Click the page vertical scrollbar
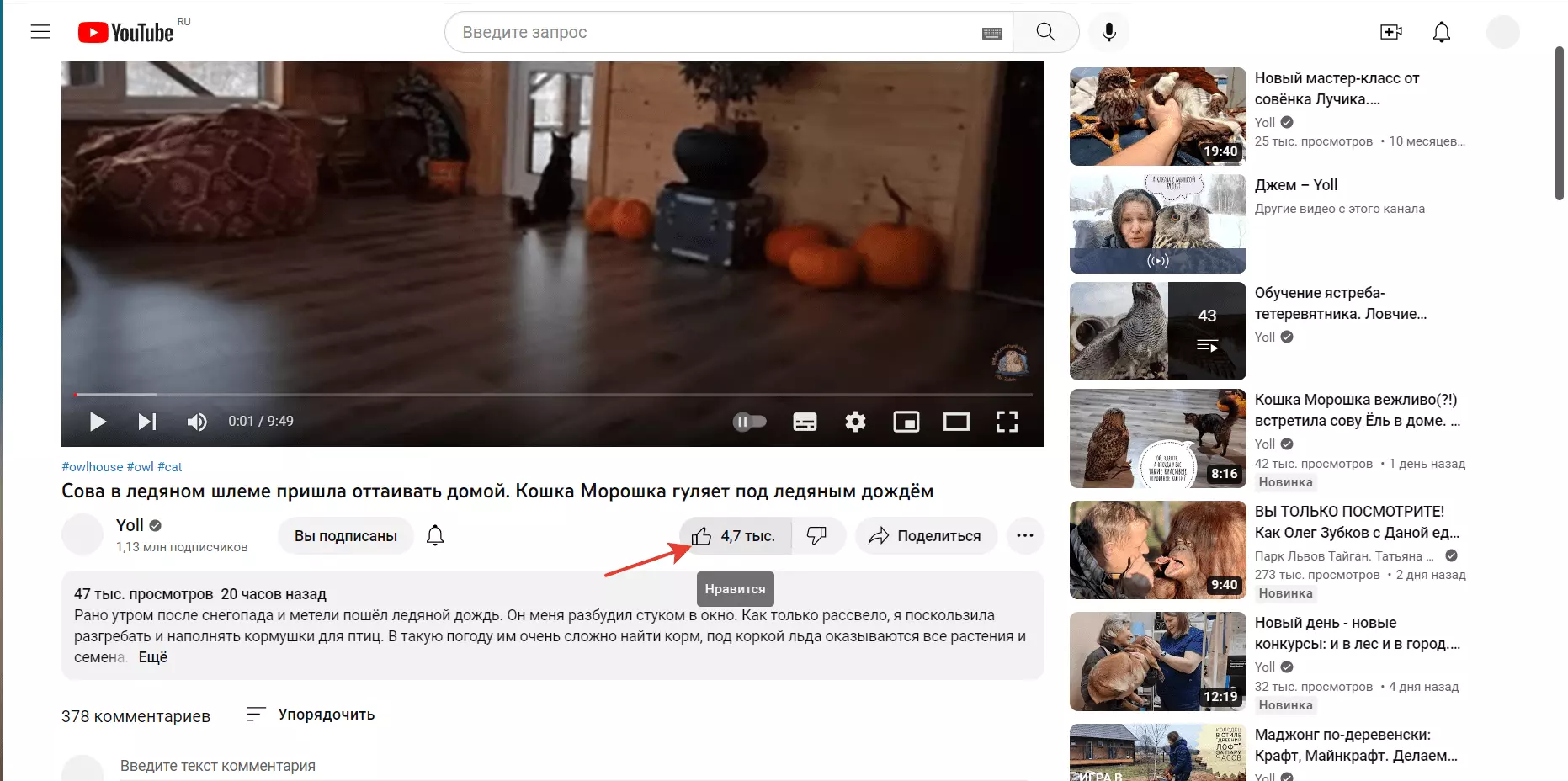The height and width of the screenshot is (781, 1568). [x=1560, y=124]
